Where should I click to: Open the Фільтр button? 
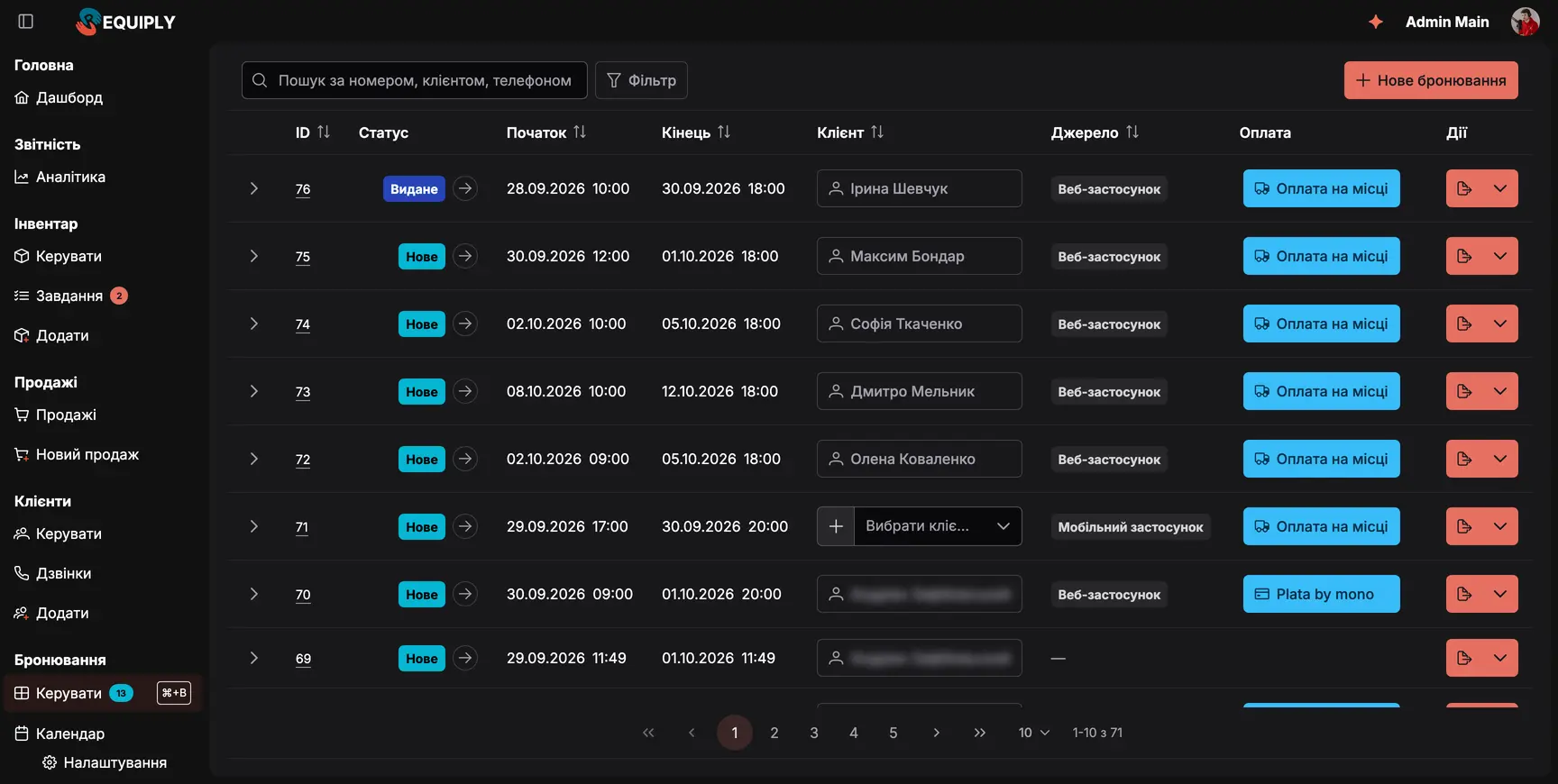click(641, 80)
